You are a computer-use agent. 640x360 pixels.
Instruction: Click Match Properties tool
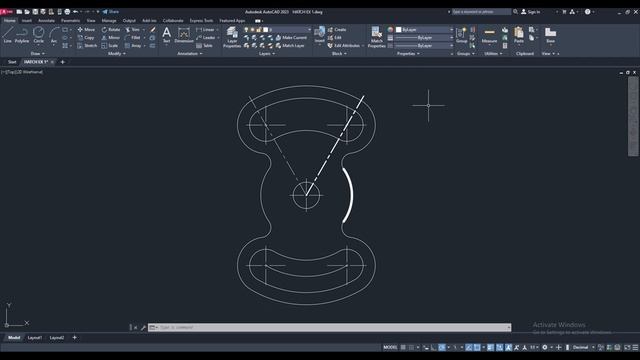click(376, 37)
